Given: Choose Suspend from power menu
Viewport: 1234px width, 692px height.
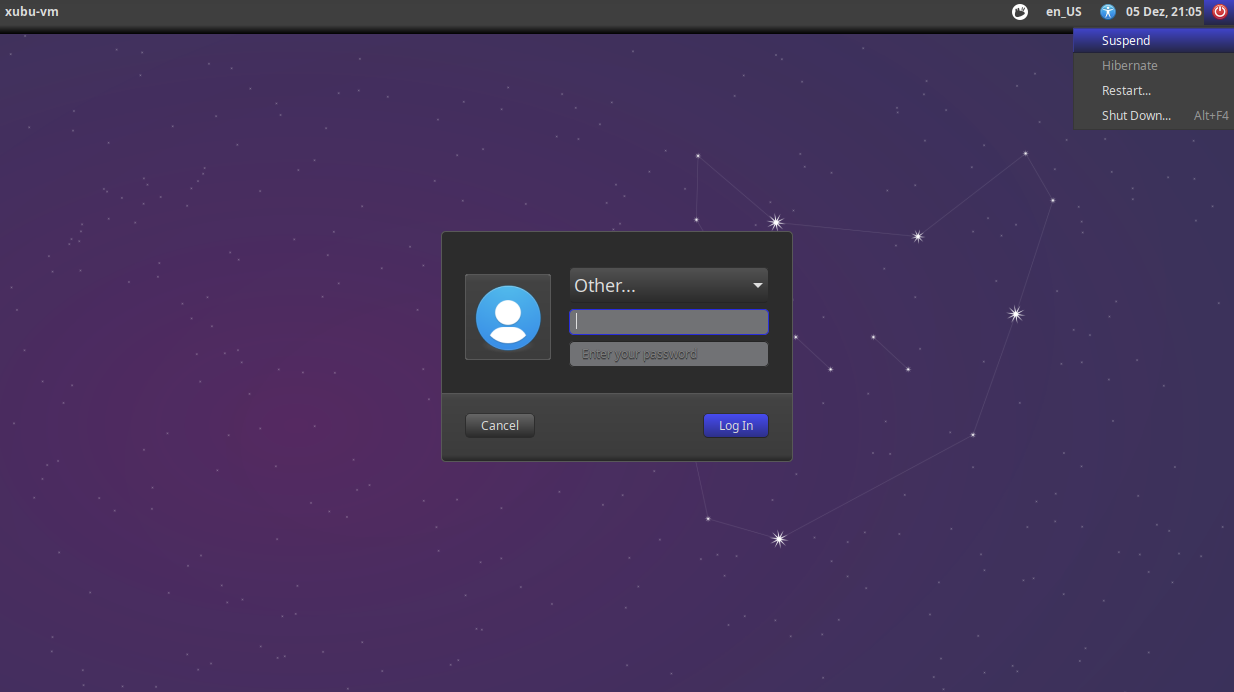Looking at the screenshot, I should point(1154,41).
